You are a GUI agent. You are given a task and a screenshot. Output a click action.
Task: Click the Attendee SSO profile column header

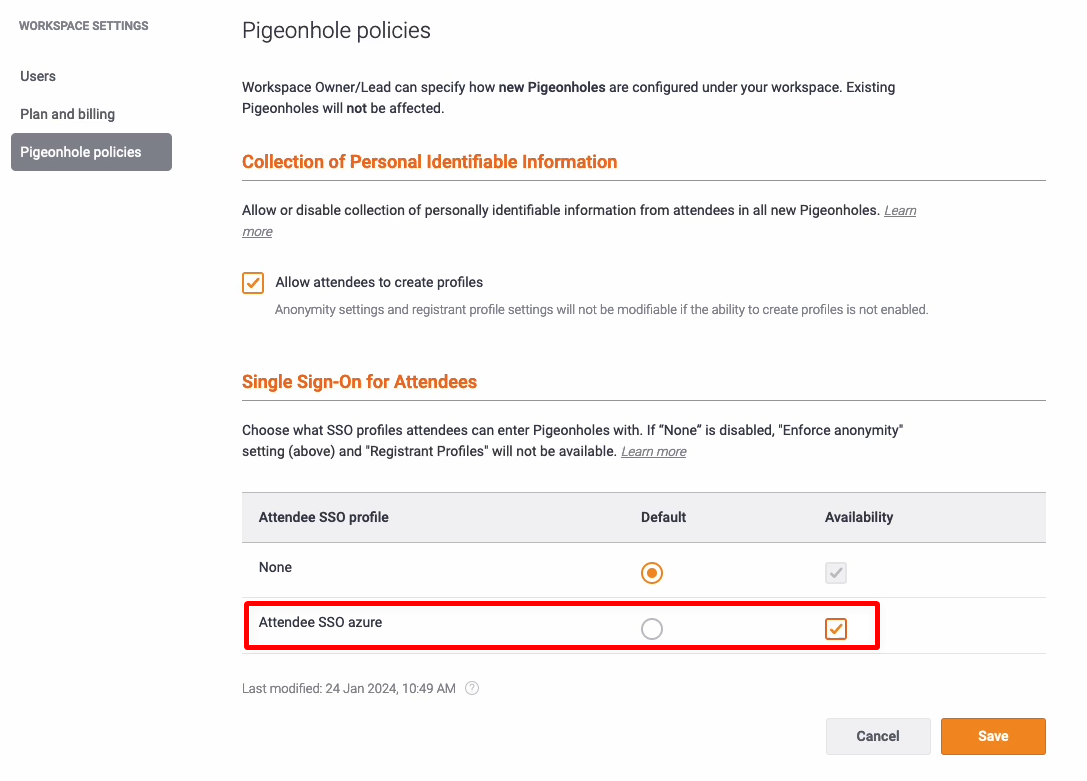[x=324, y=518]
